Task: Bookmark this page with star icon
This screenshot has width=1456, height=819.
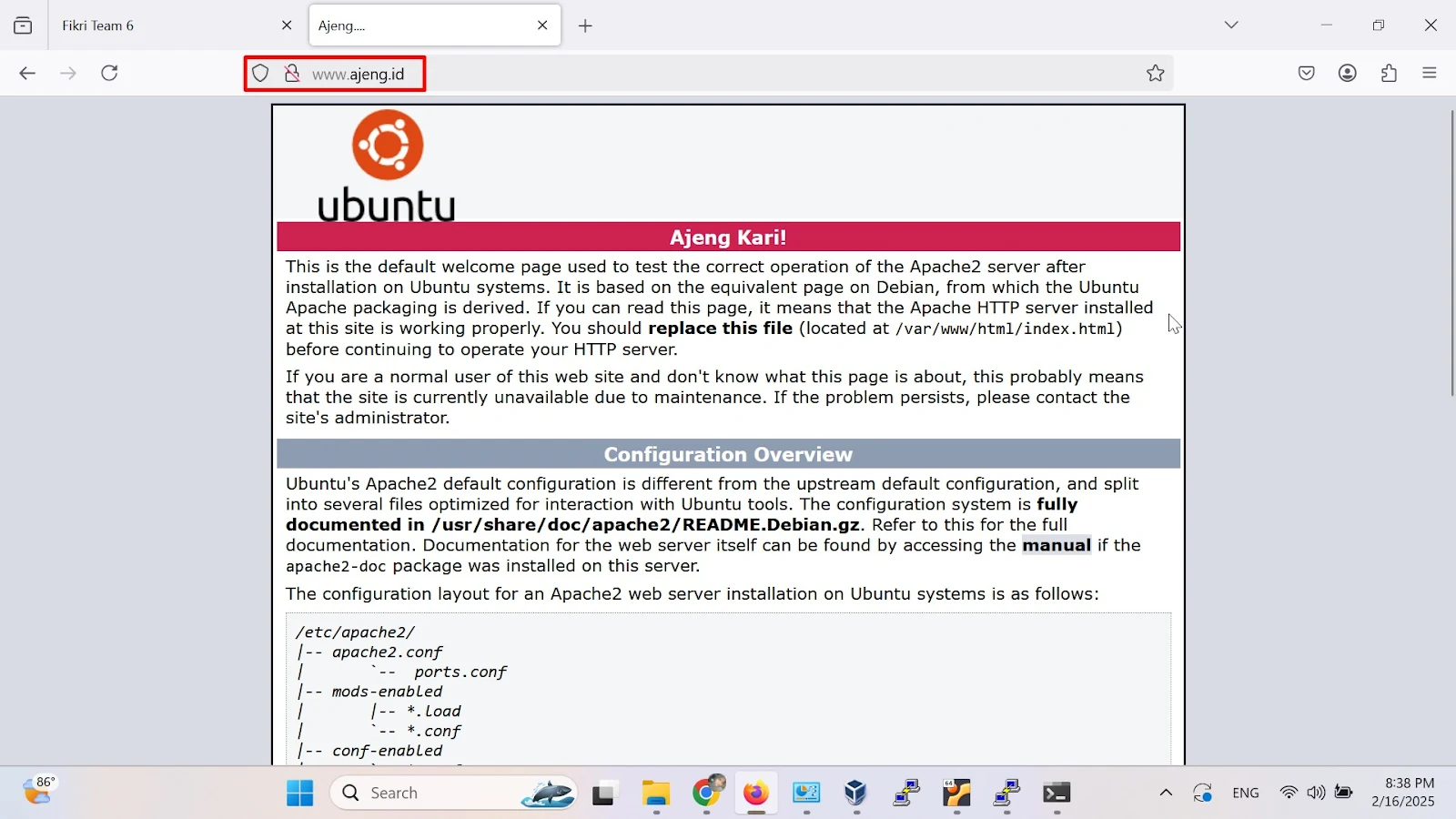Action: click(x=1155, y=74)
